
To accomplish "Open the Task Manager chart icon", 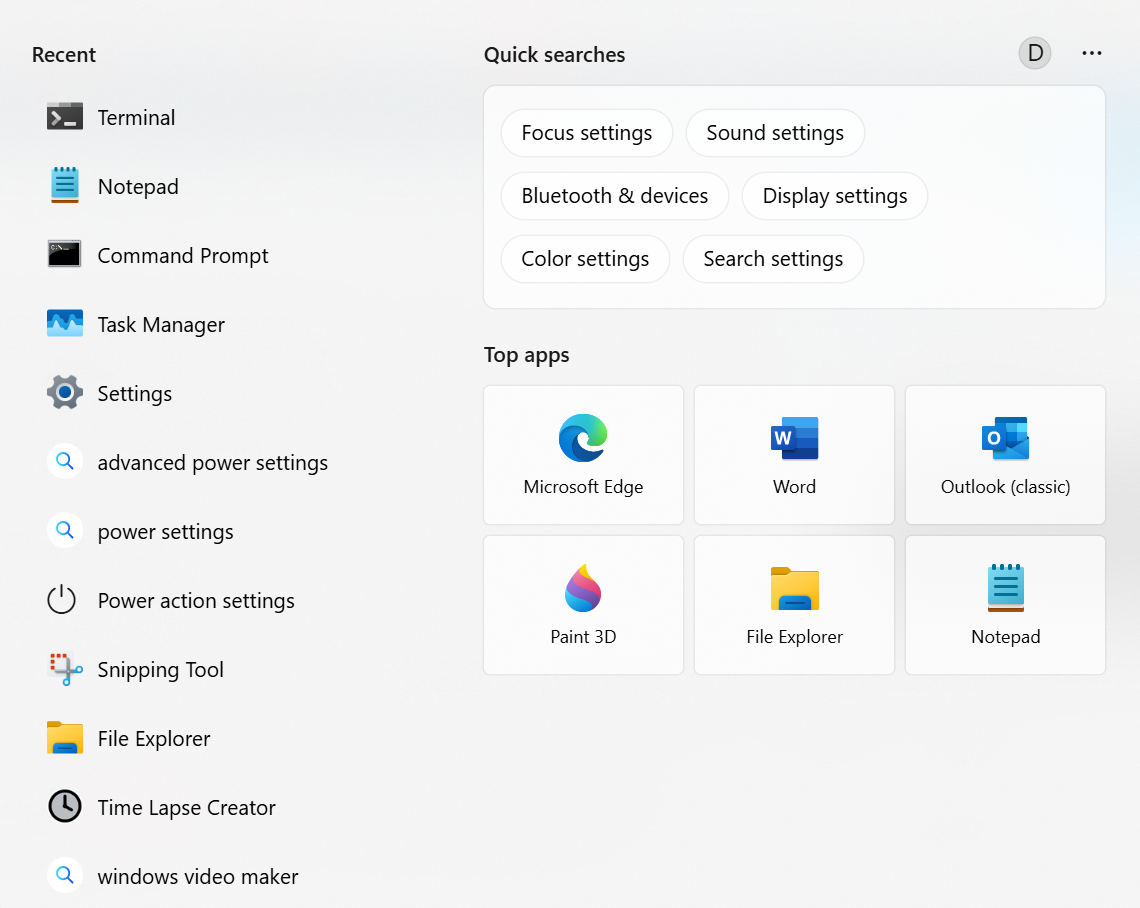I will pos(65,324).
